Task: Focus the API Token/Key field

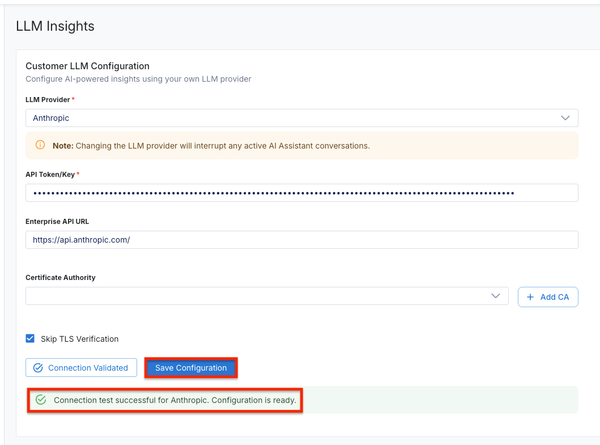Action: [300, 193]
